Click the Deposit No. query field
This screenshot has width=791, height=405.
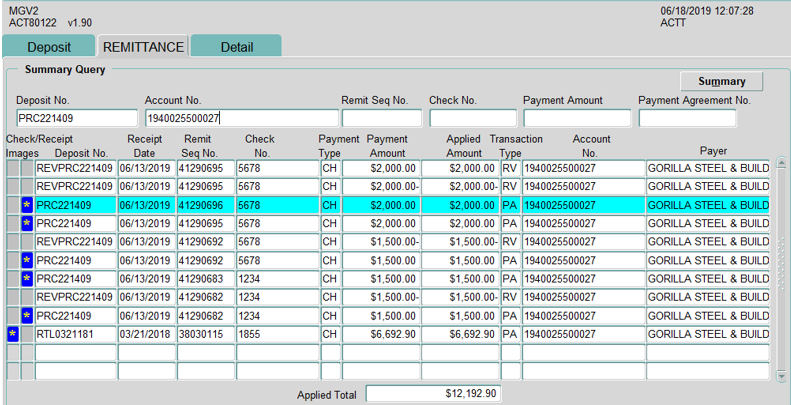click(x=76, y=118)
